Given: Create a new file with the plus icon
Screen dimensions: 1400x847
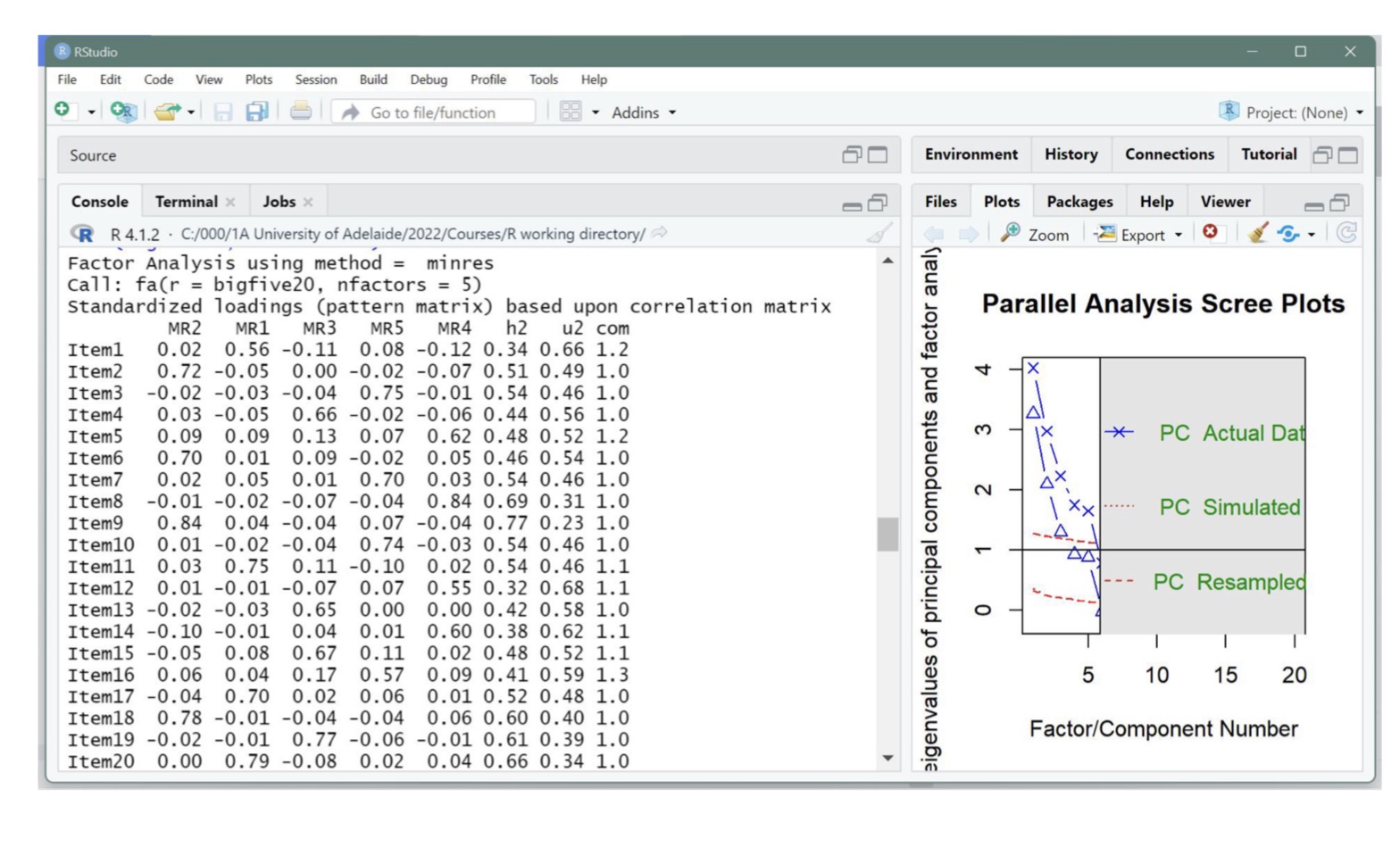Looking at the screenshot, I should pos(62,110).
